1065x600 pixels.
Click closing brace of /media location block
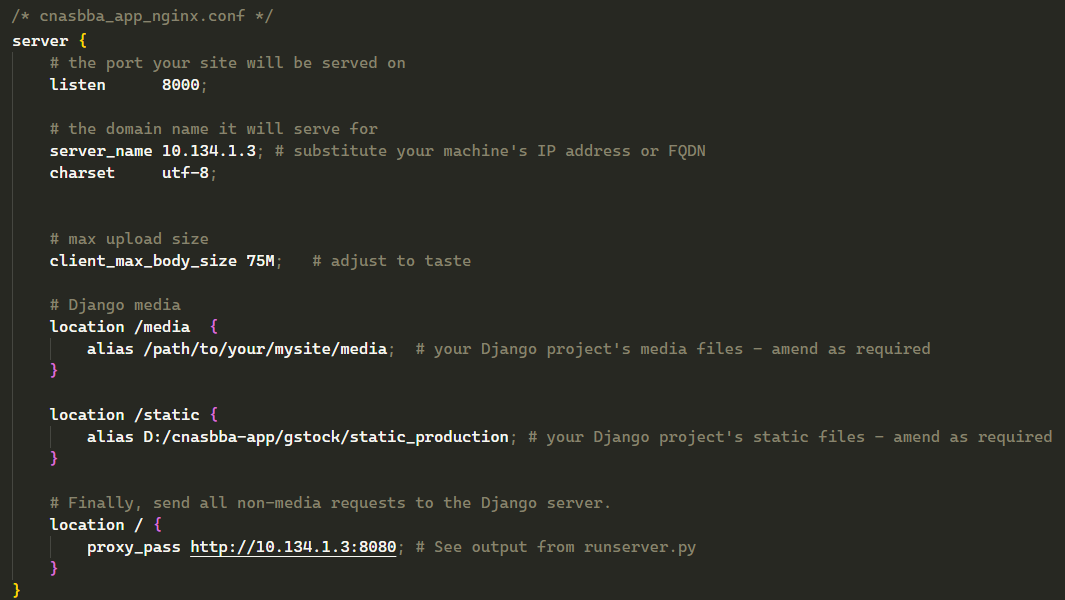click(54, 370)
